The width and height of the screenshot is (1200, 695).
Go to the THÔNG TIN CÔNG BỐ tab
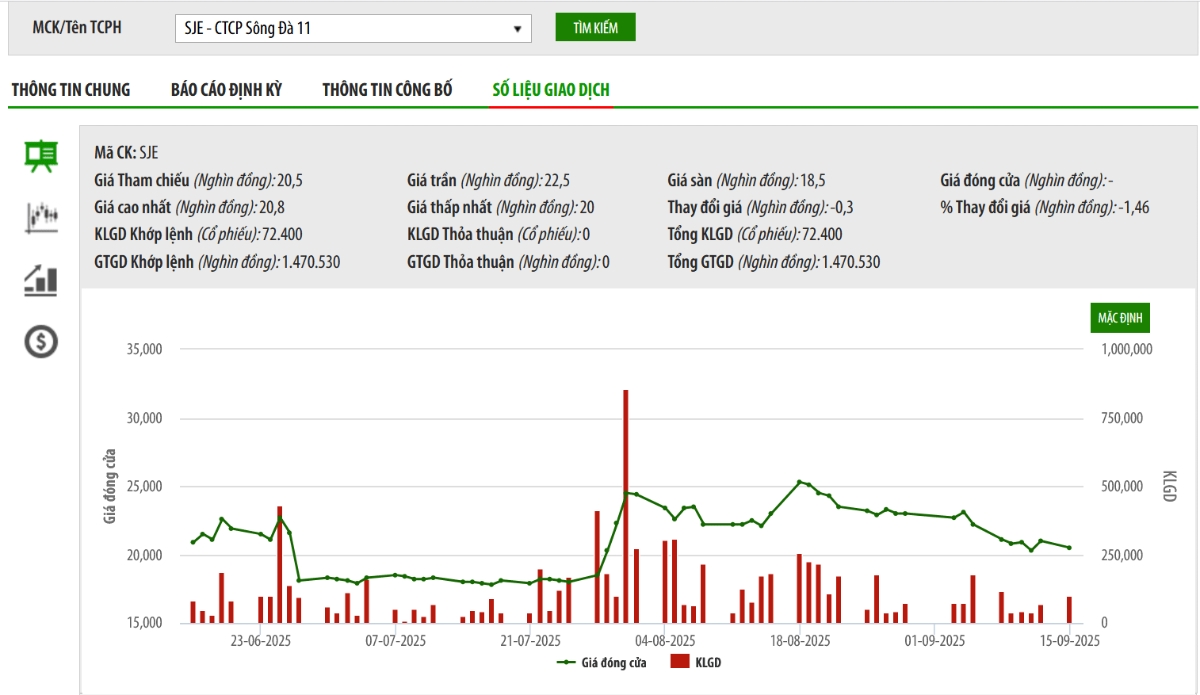point(387,90)
